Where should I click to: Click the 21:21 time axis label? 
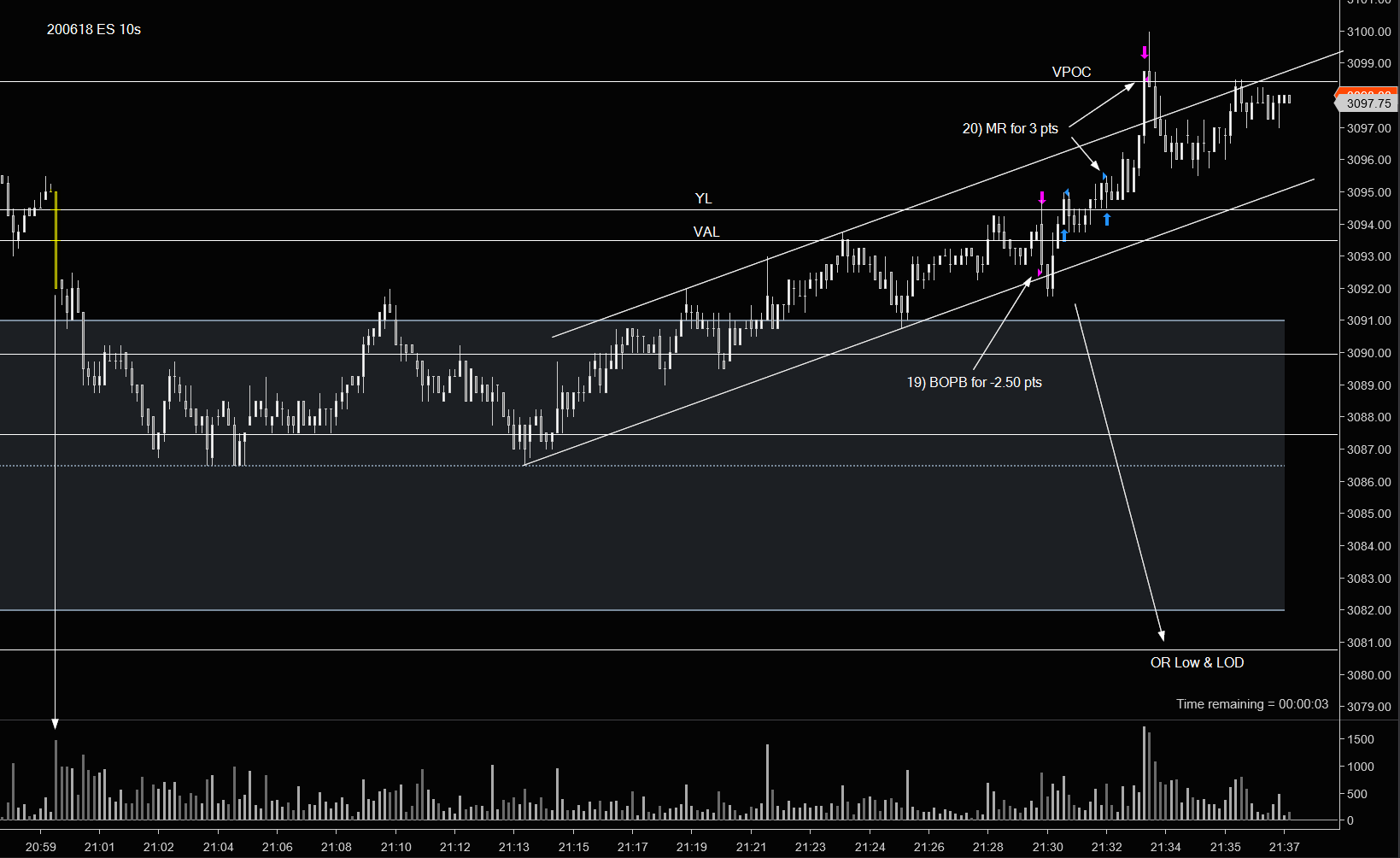tap(751, 847)
